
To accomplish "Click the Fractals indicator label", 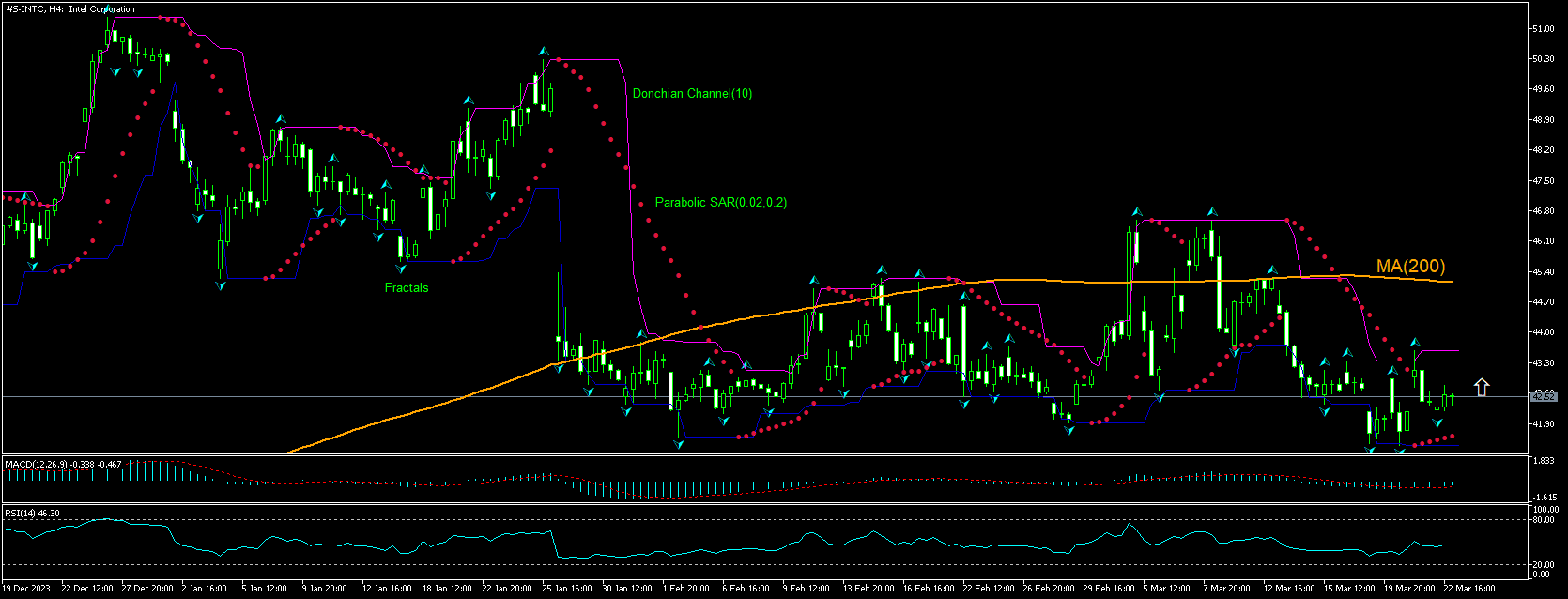I will tap(406, 288).
